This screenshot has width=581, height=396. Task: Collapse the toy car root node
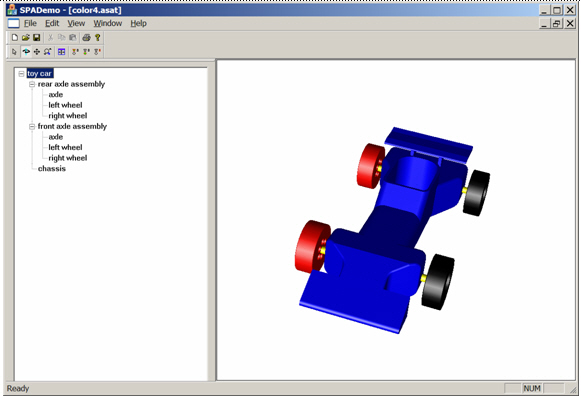pos(21,74)
